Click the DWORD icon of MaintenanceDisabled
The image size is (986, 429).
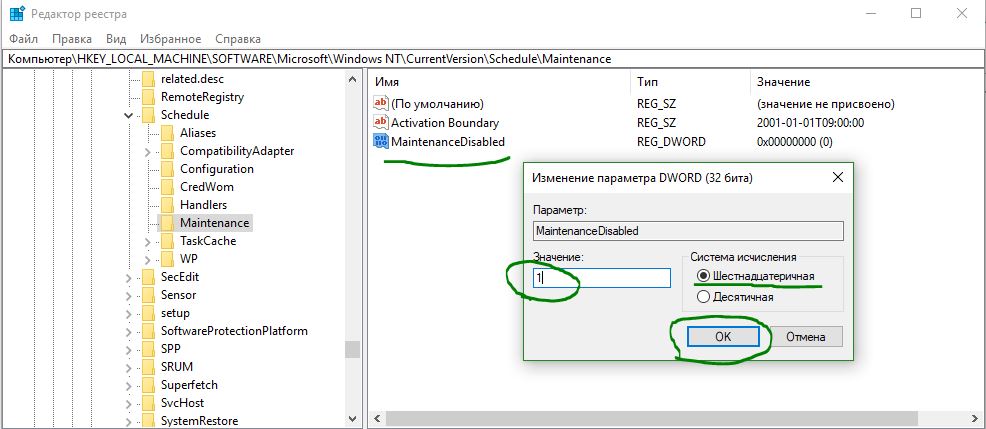381,142
